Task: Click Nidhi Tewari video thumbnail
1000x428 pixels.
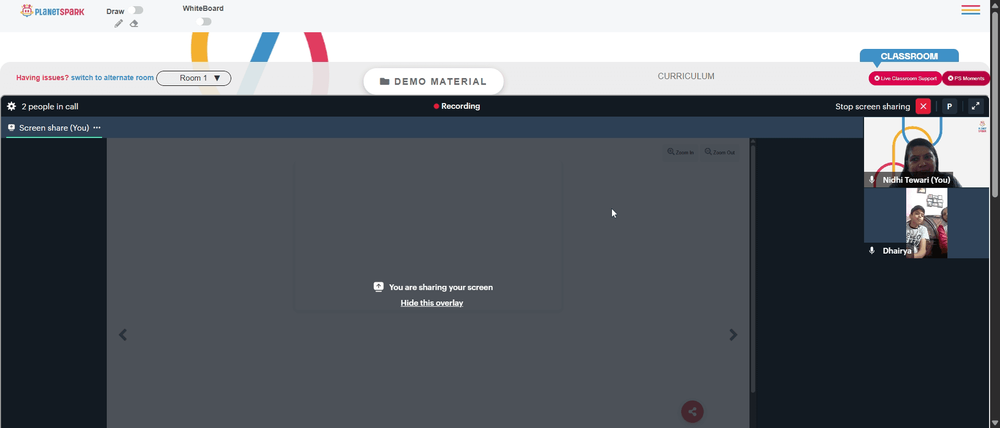Action: (926, 152)
